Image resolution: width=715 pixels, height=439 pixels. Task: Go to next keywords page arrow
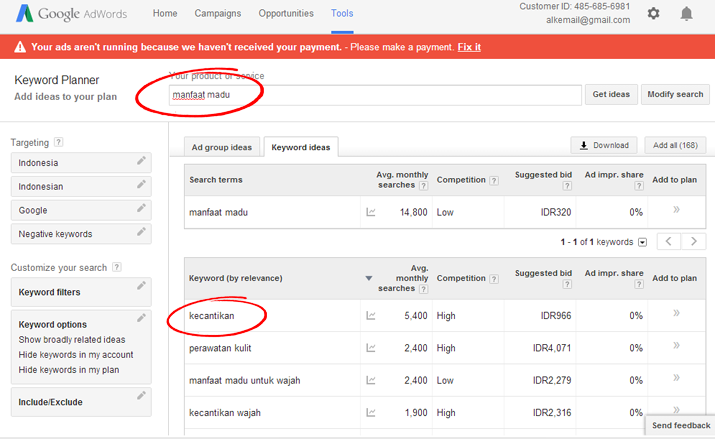point(694,241)
